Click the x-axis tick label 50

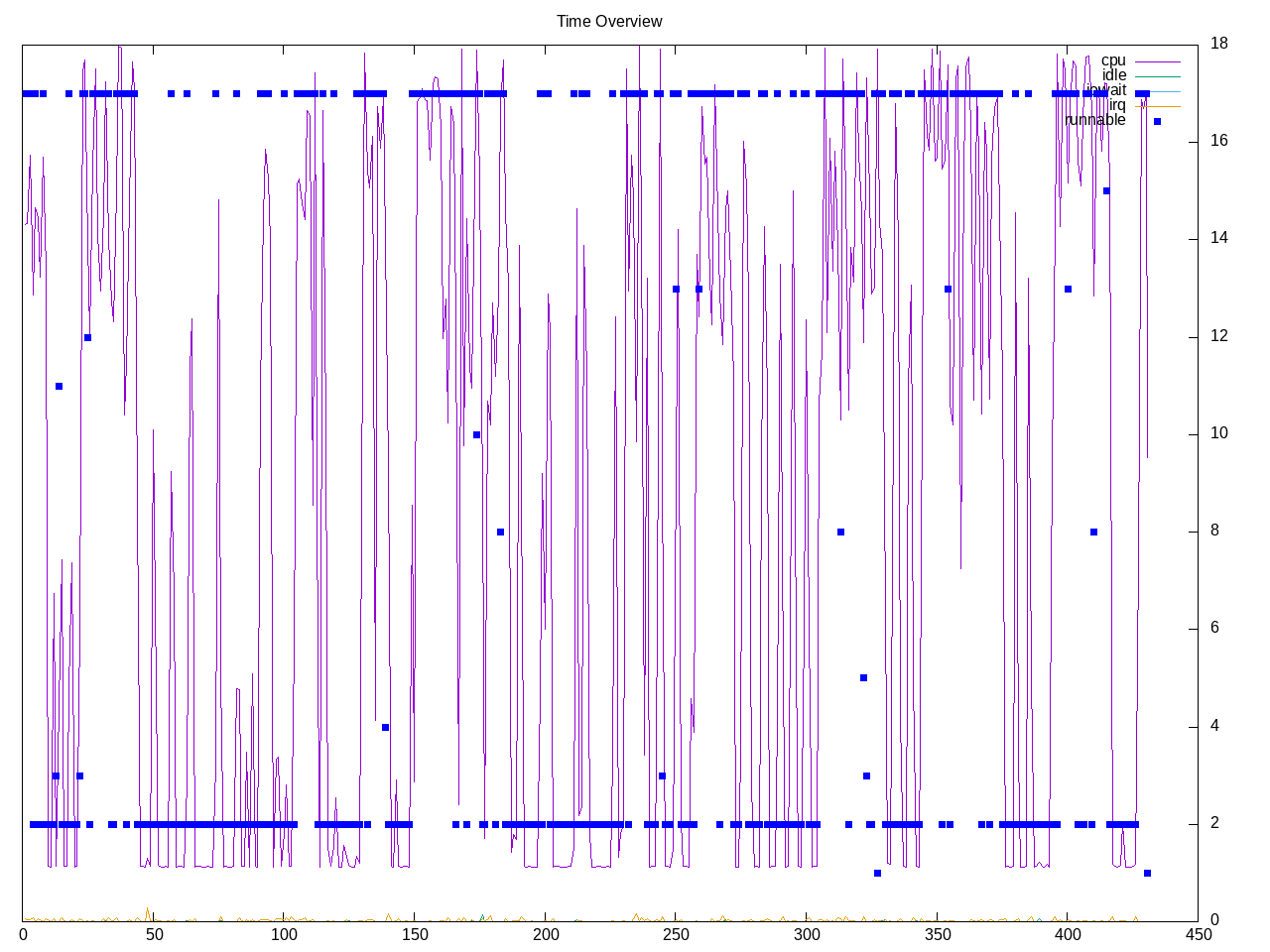153,934
